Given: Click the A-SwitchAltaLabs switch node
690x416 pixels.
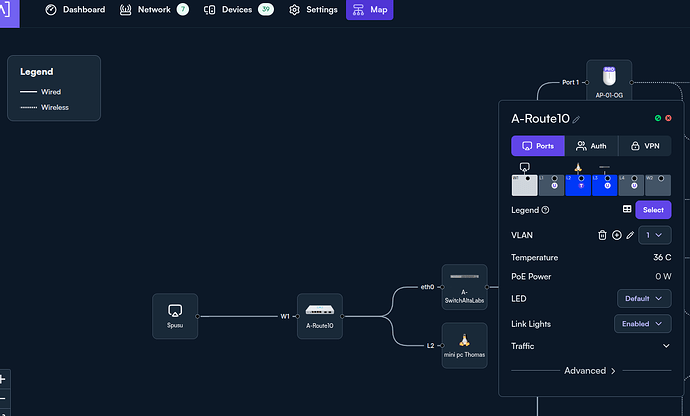Looking at the screenshot, I should pos(464,287).
